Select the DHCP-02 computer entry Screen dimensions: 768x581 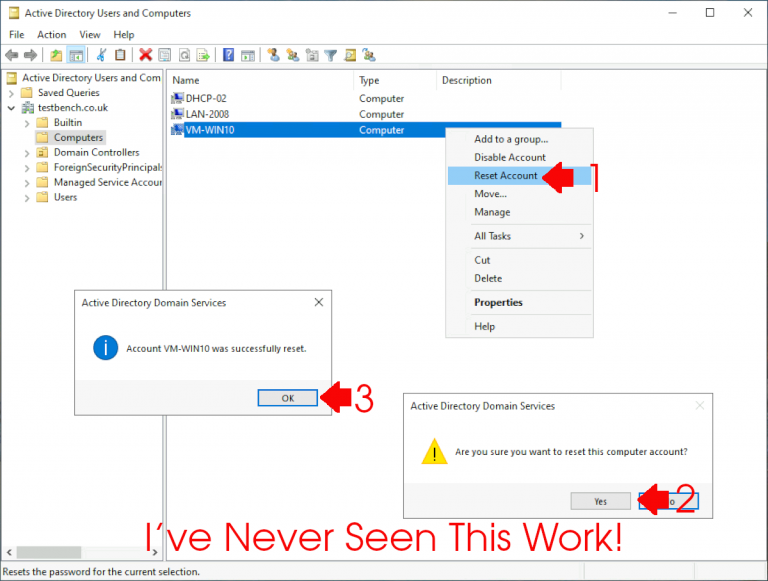pyautogui.click(x=207, y=99)
